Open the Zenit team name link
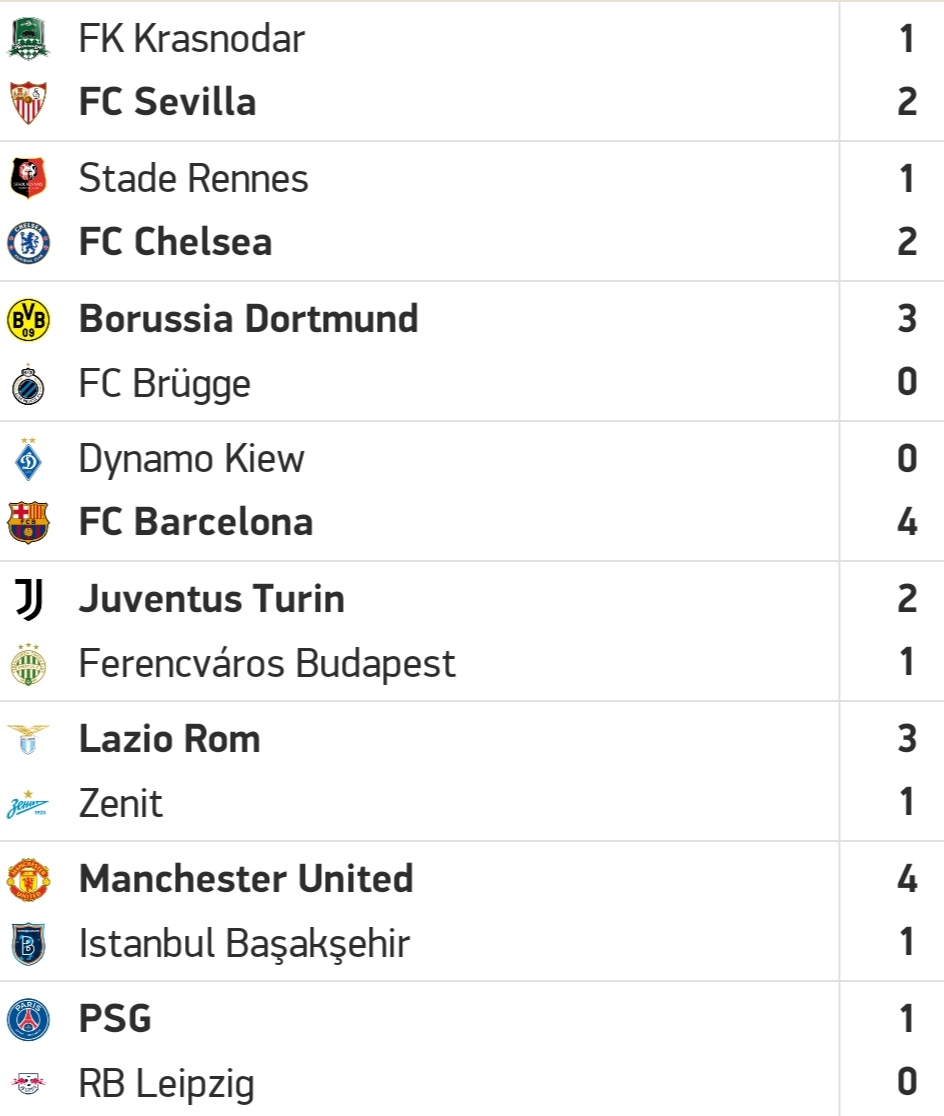 tap(121, 804)
